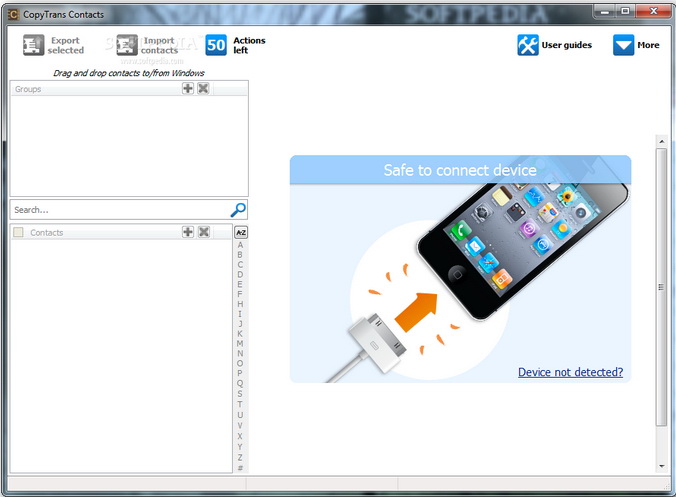This screenshot has height=497, width=676.
Task: Click the CopyTrans Contacts title bar icon
Action: [x=13, y=14]
